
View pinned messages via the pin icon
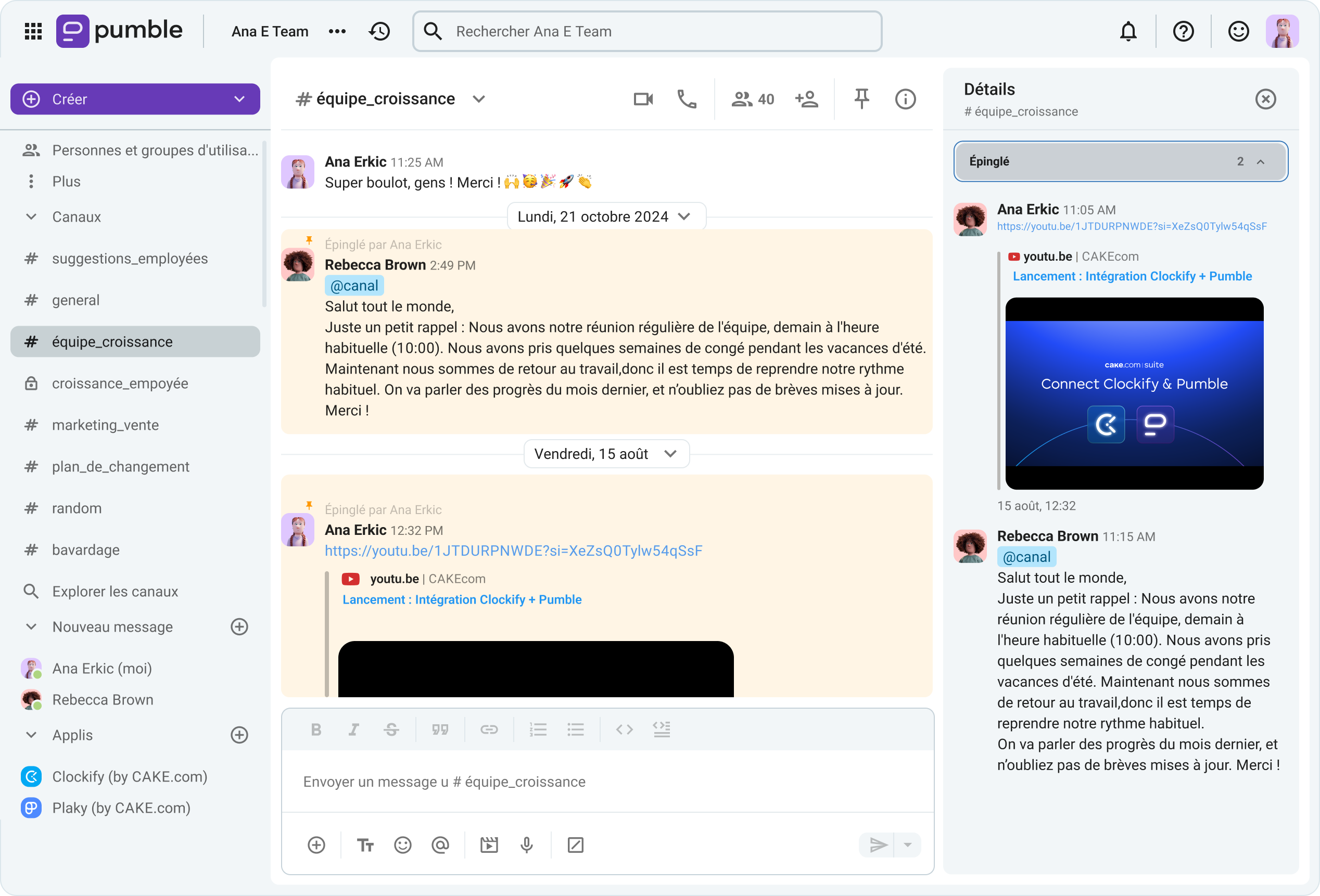[x=861, y=99]
